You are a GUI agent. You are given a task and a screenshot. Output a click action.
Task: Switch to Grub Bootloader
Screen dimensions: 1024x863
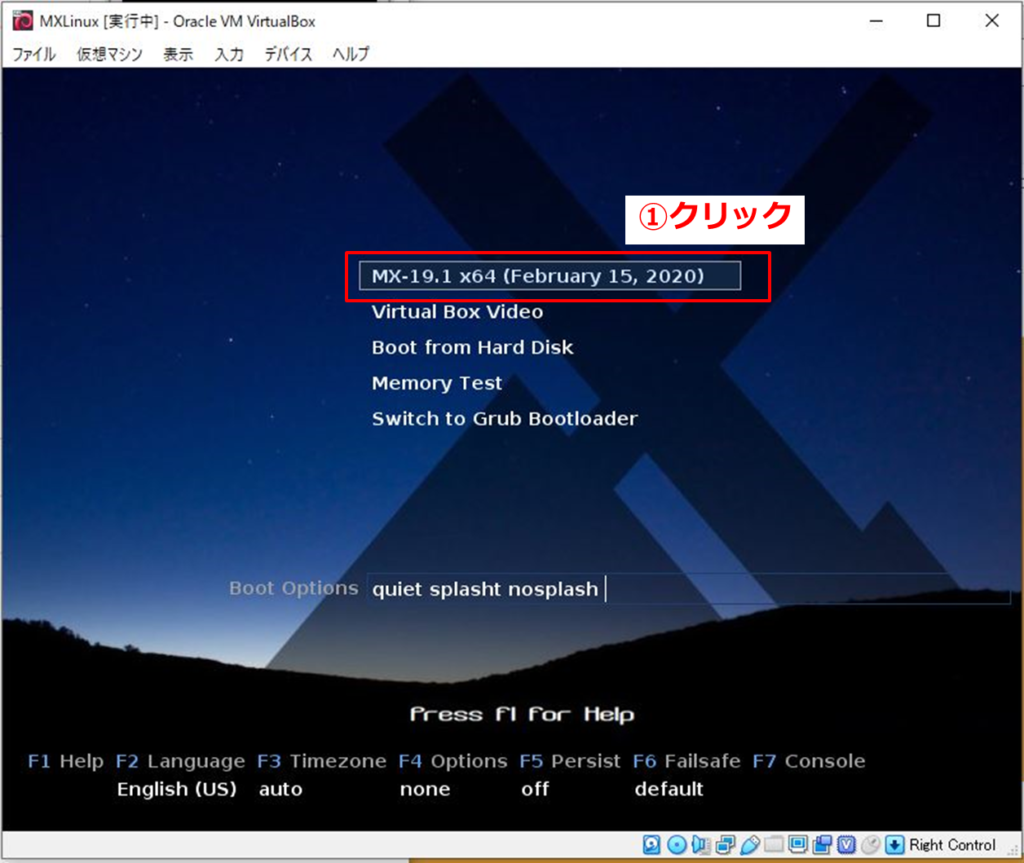pyautogui.click(x=504, y=419)
